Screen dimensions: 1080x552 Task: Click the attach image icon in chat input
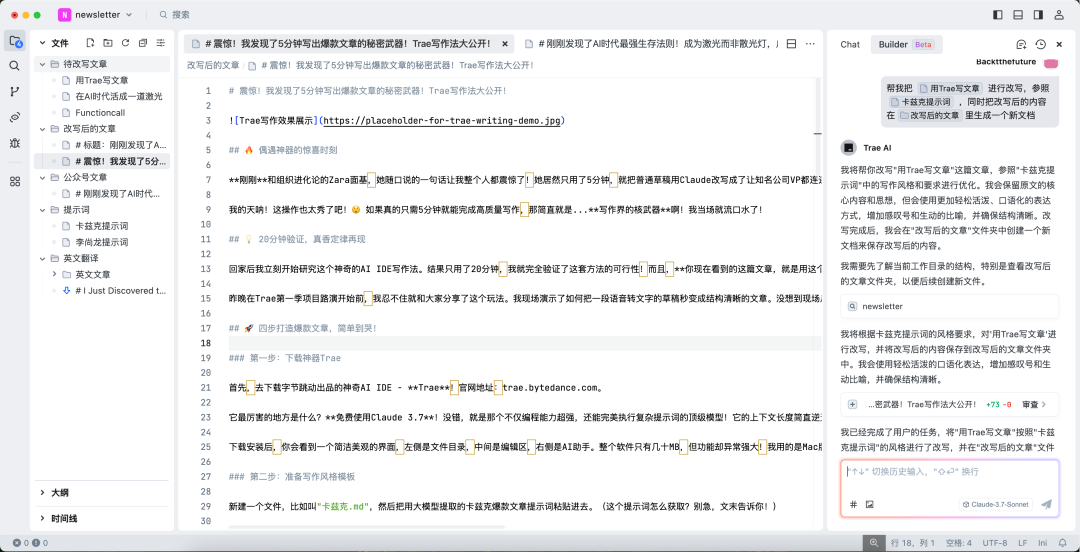[870, 504]
